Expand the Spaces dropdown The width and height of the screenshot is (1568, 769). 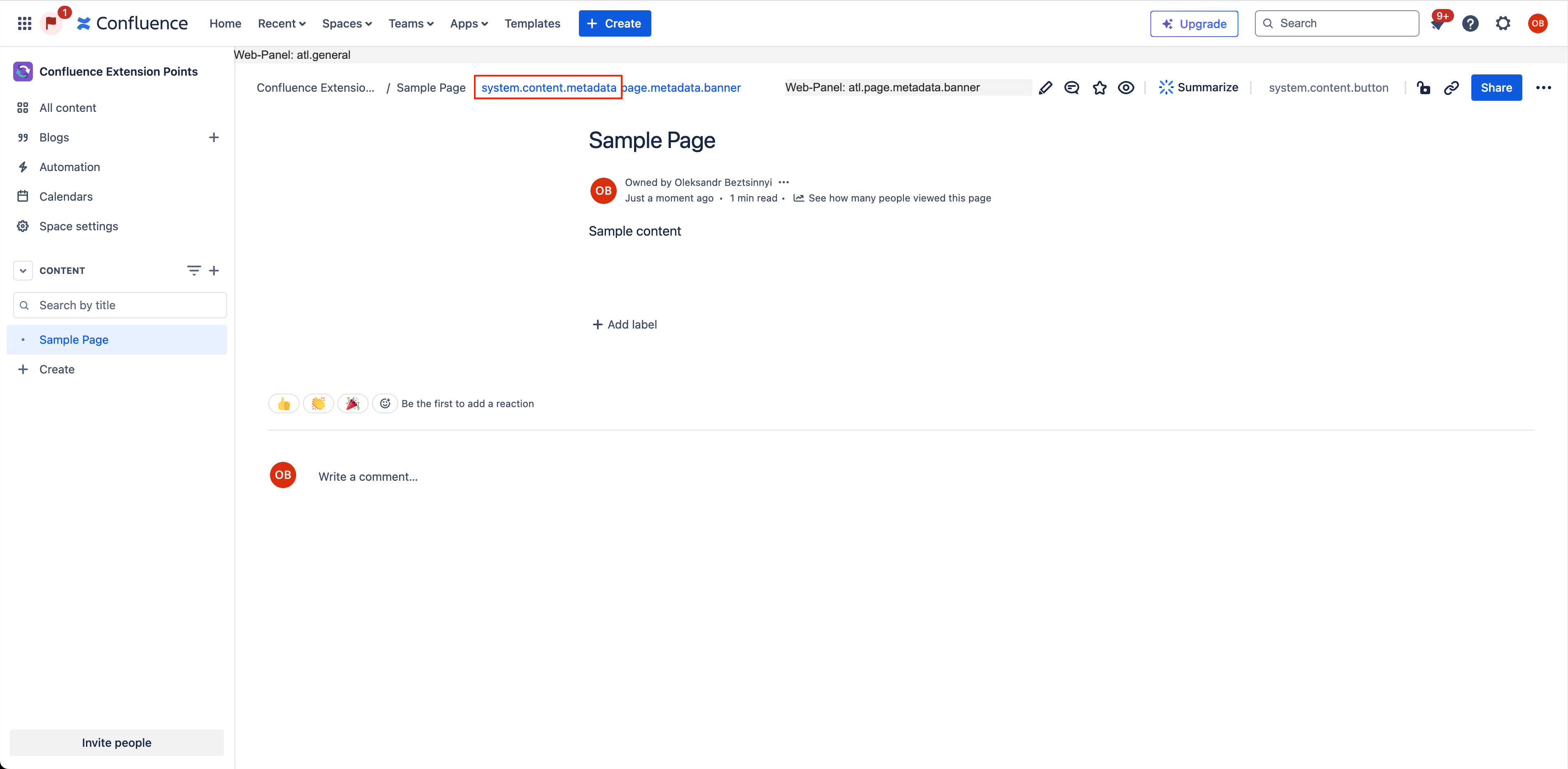pos(346,23)
